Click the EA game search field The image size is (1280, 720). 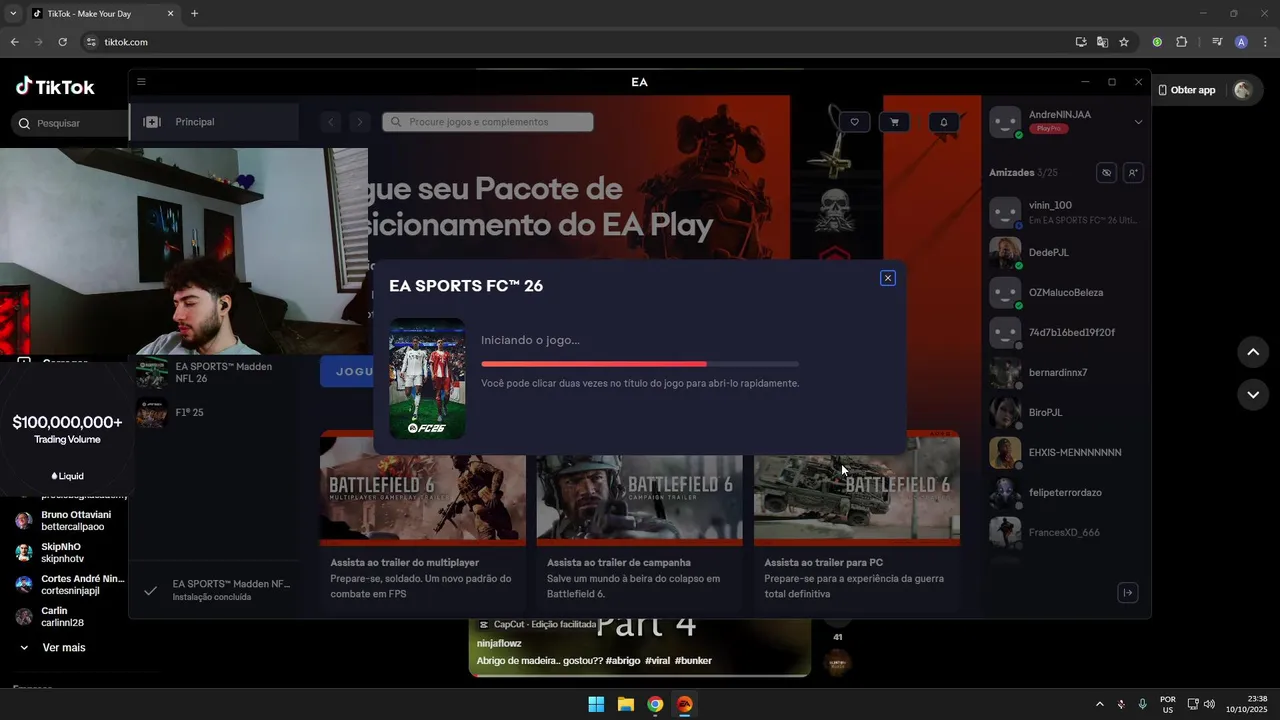click(488, 122)
